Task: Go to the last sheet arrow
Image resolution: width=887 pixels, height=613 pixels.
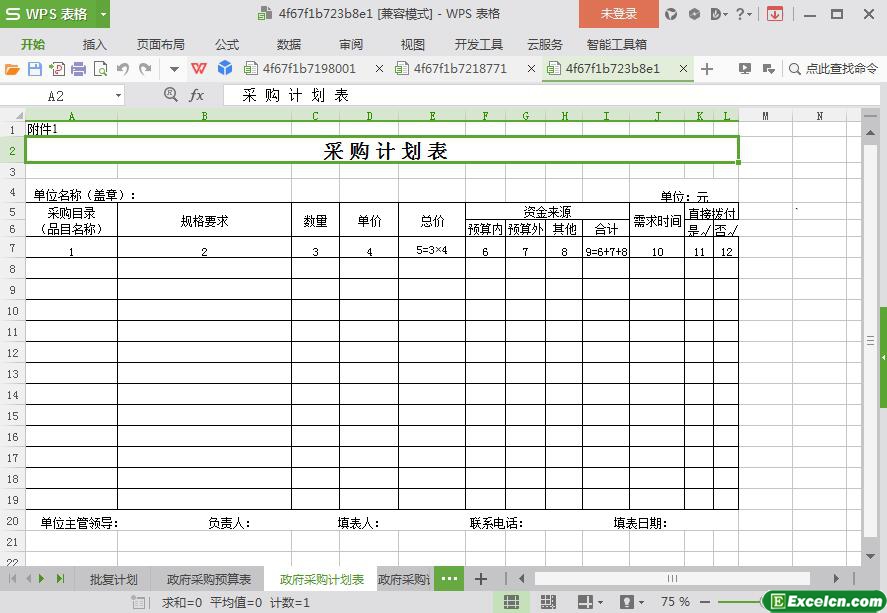Action: pyautogui.click(x=60, y=579)
